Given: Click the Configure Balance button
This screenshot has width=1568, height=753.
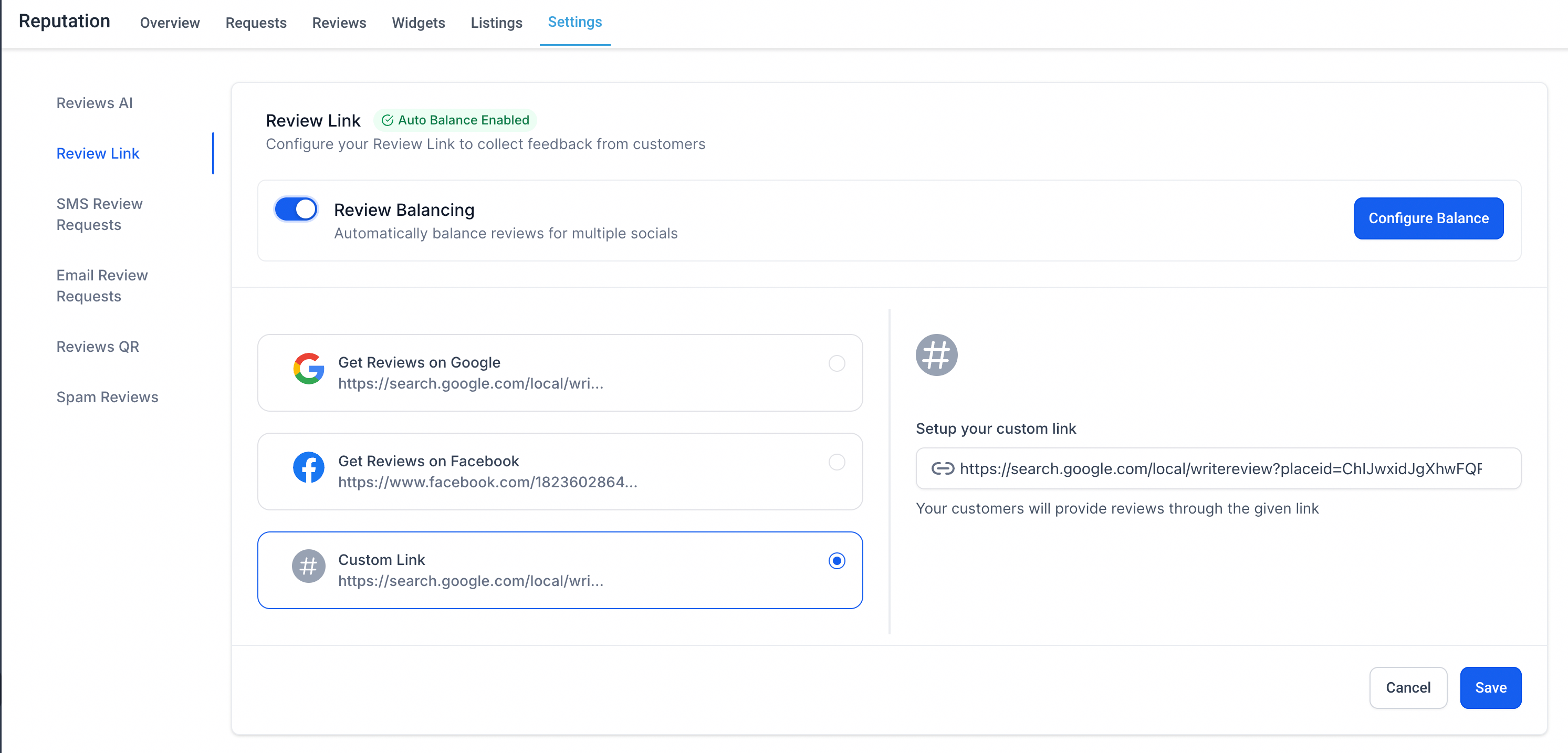Looking at the screenshot, I should tap(1428, 218).
